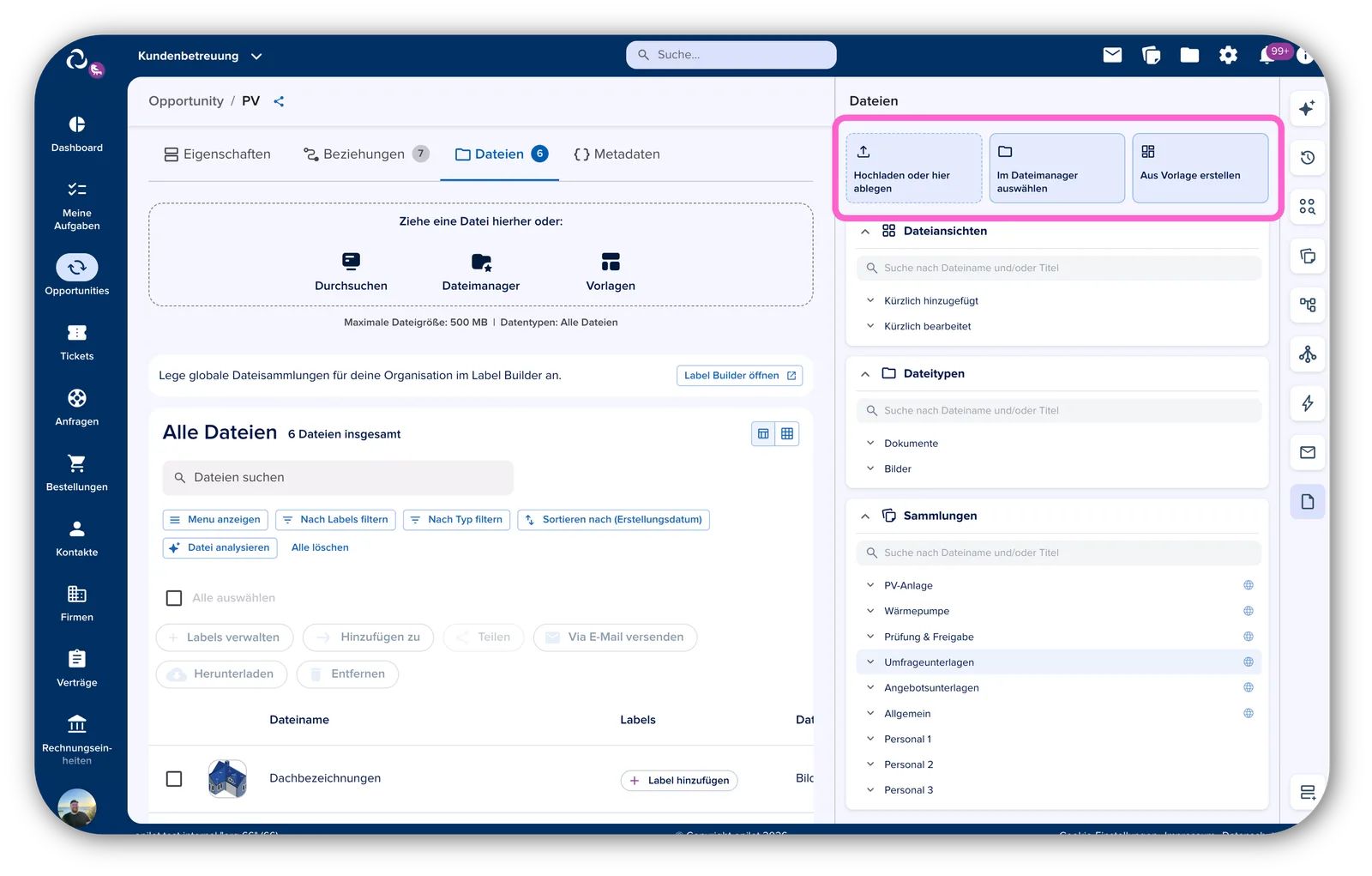Select the Umfrageunterlagen collection row
1372x876 pixels.
(x=1058, y=662)
